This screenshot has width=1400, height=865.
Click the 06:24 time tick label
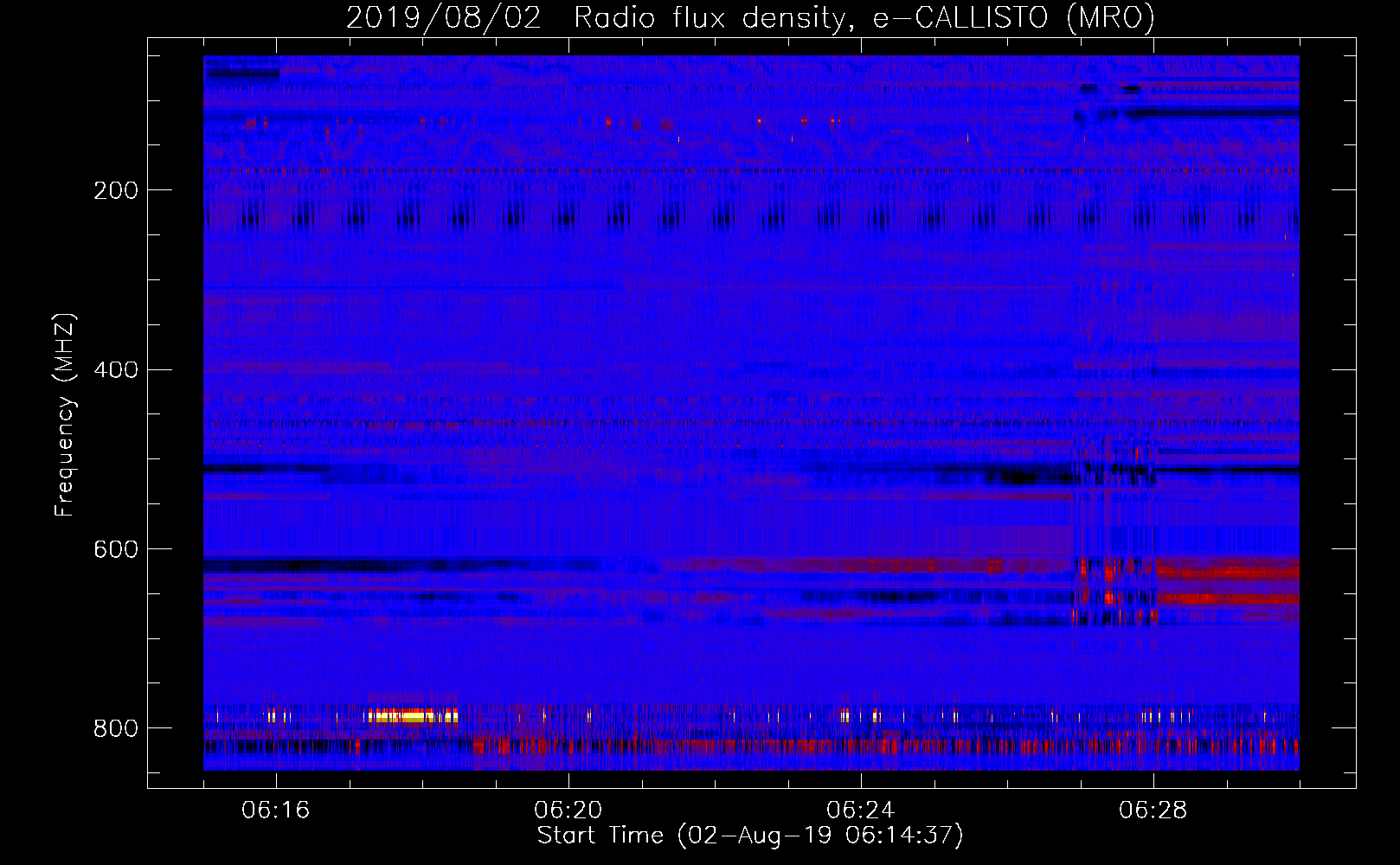point(860,811)
